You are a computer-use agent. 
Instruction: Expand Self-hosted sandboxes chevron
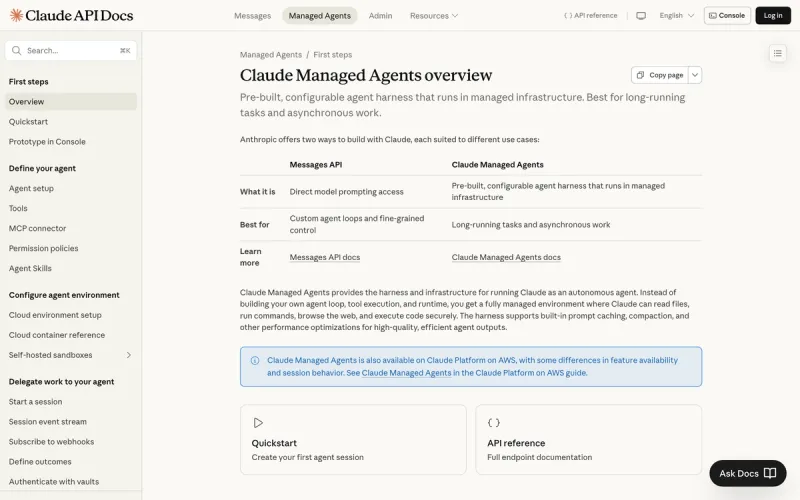[129, 355]
